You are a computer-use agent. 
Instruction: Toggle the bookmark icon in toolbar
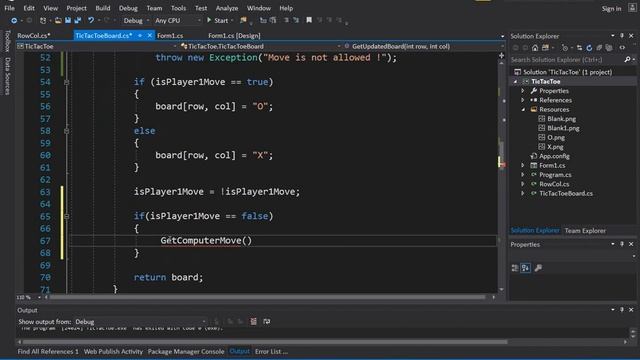tap(309, 20)
